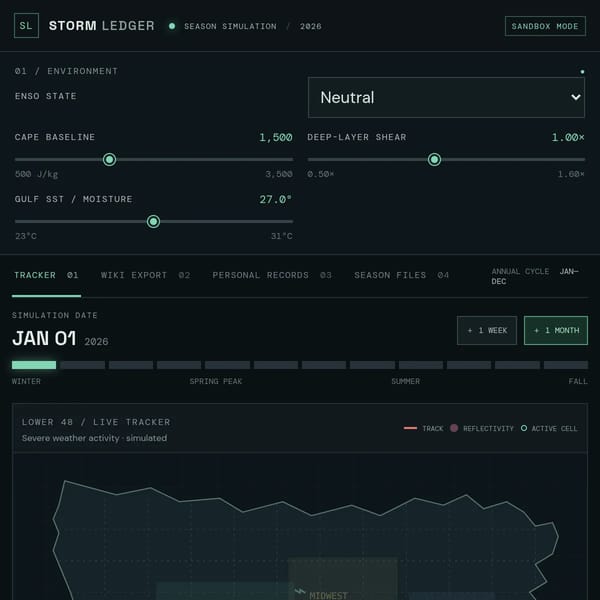
Task: Advance simulation with + 1 Week button
Action: [x=487, y=331]
